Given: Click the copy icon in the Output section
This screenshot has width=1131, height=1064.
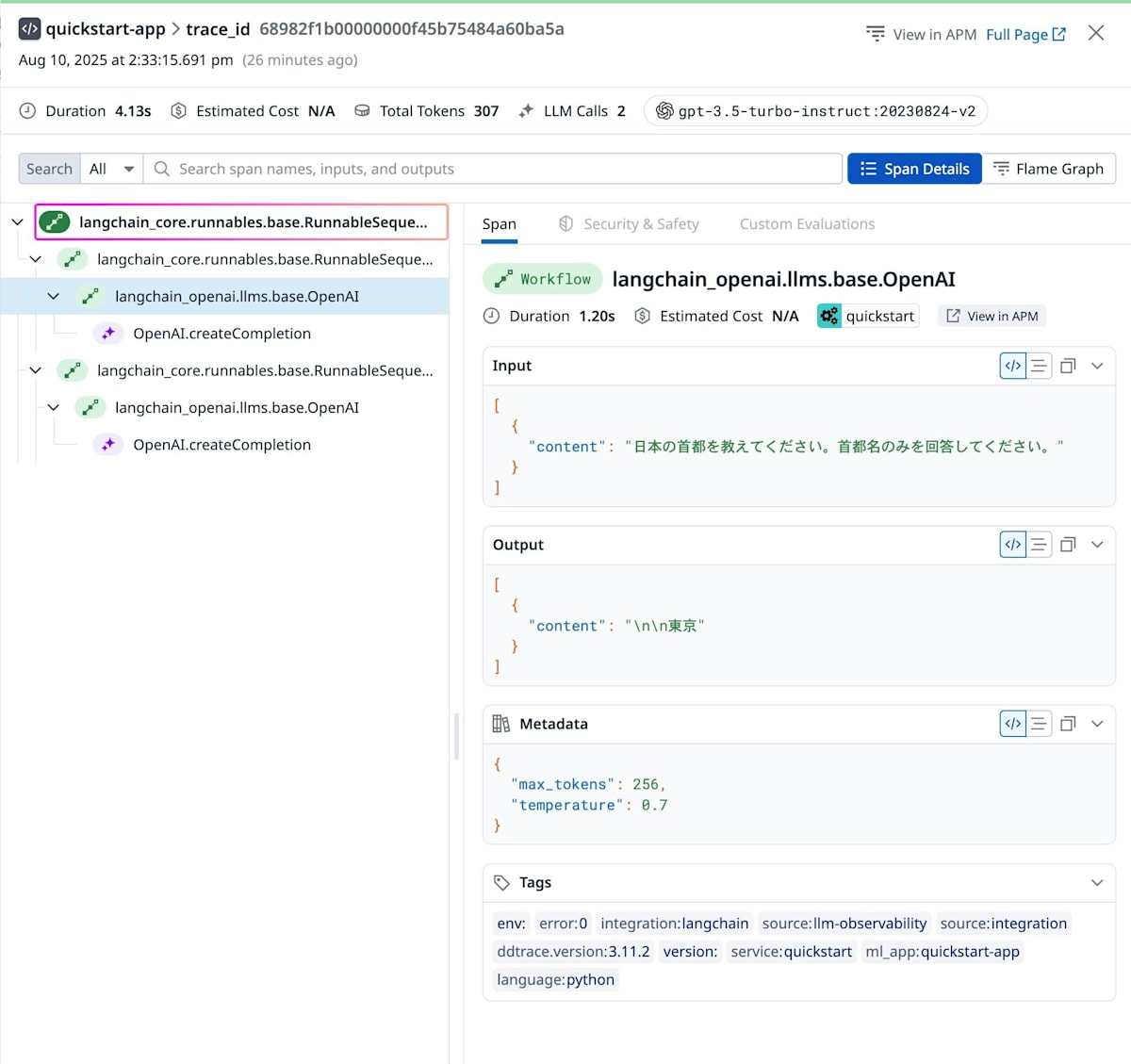Looking at the screenshot, I should tap(1068, 544).
